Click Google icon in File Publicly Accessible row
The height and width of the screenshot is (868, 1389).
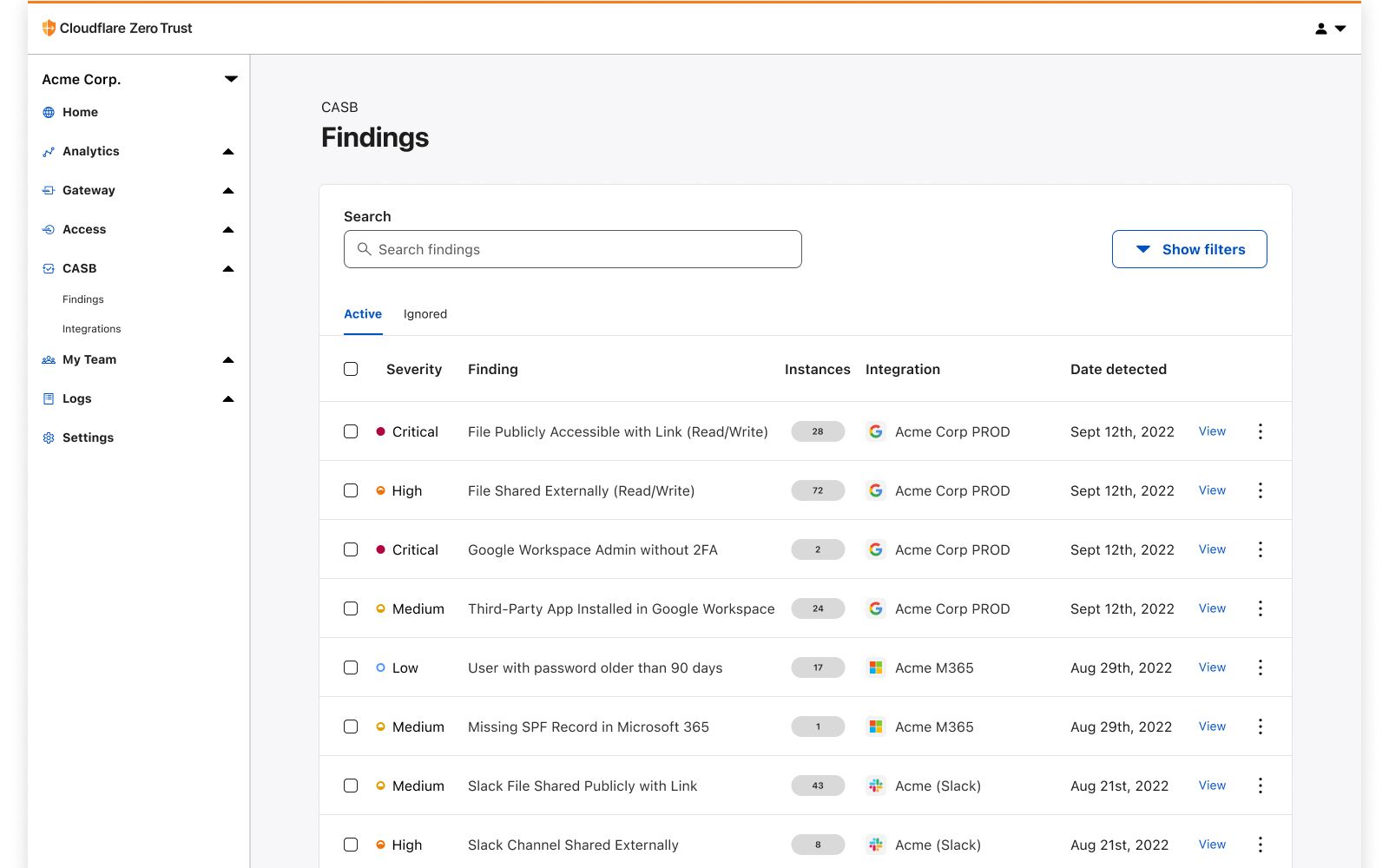[876, 431]
